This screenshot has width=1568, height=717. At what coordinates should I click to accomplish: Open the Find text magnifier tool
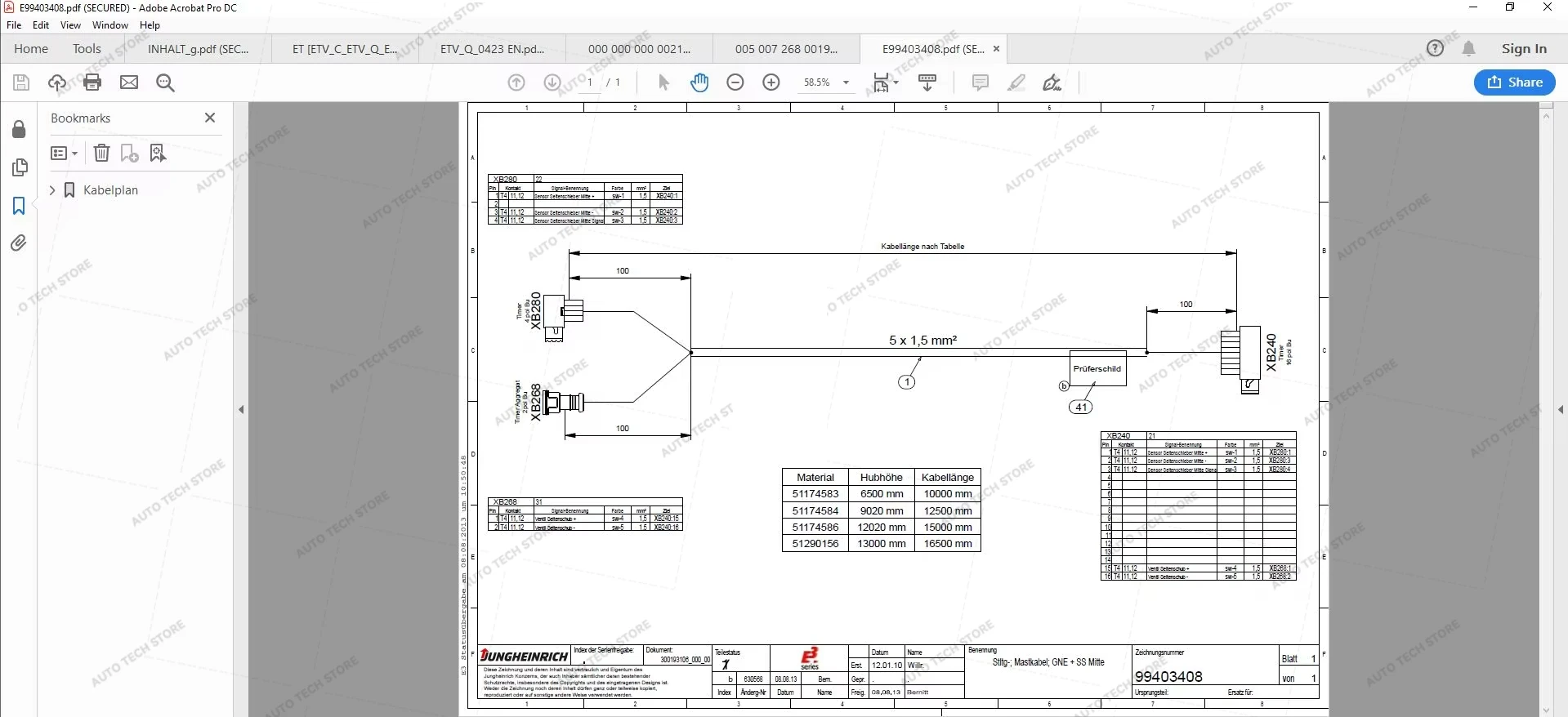165,82
